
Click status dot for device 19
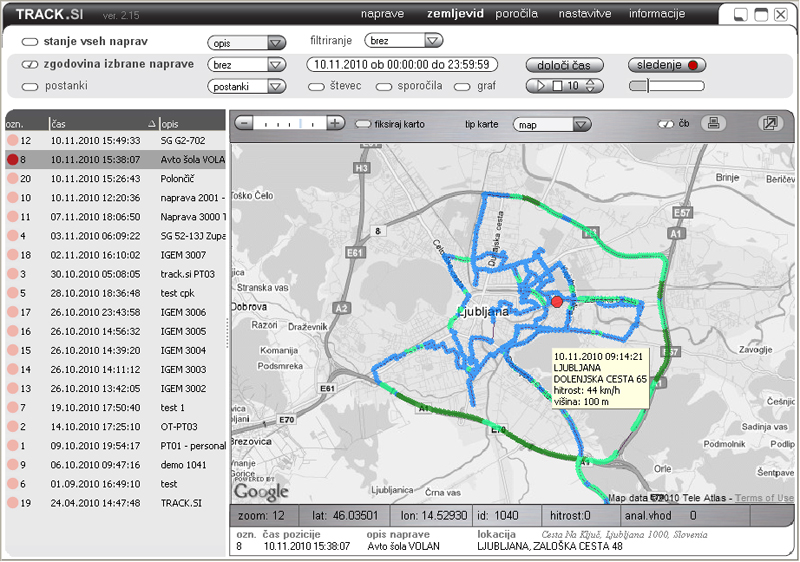click(12, 503)
